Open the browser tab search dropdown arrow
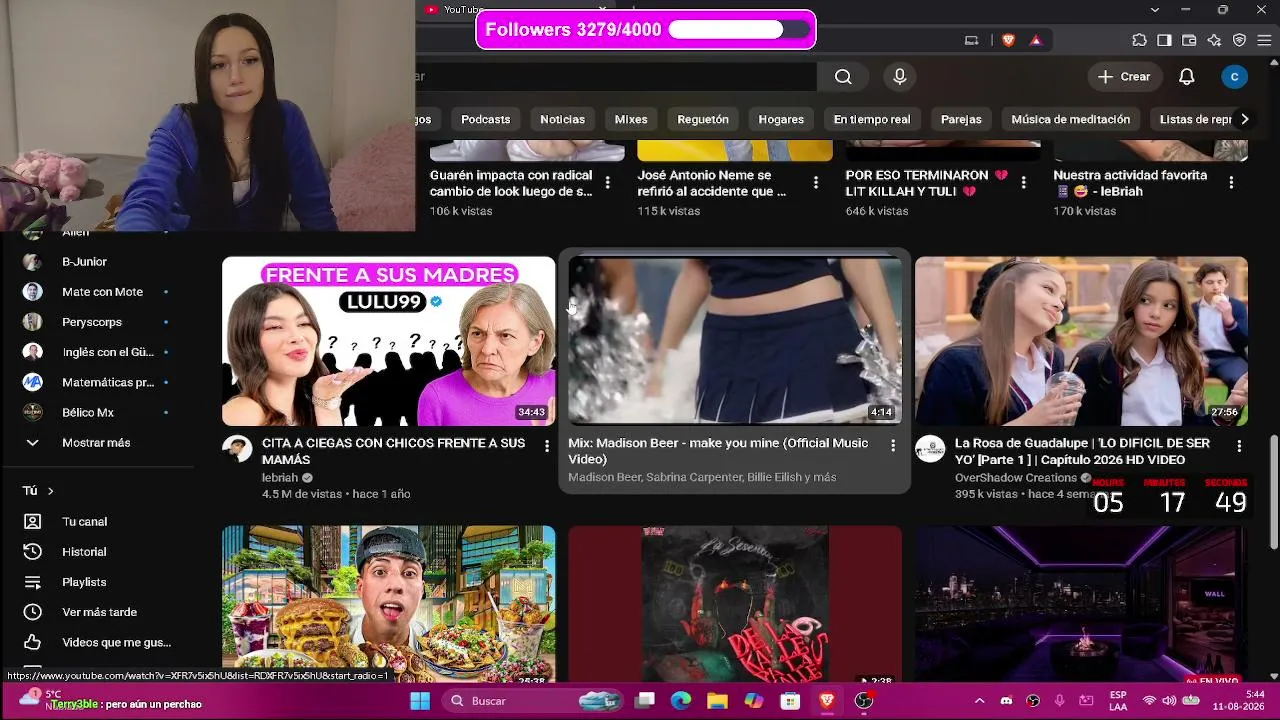The width and height of the screenshot is (1280, 720). pos(1155,10)
